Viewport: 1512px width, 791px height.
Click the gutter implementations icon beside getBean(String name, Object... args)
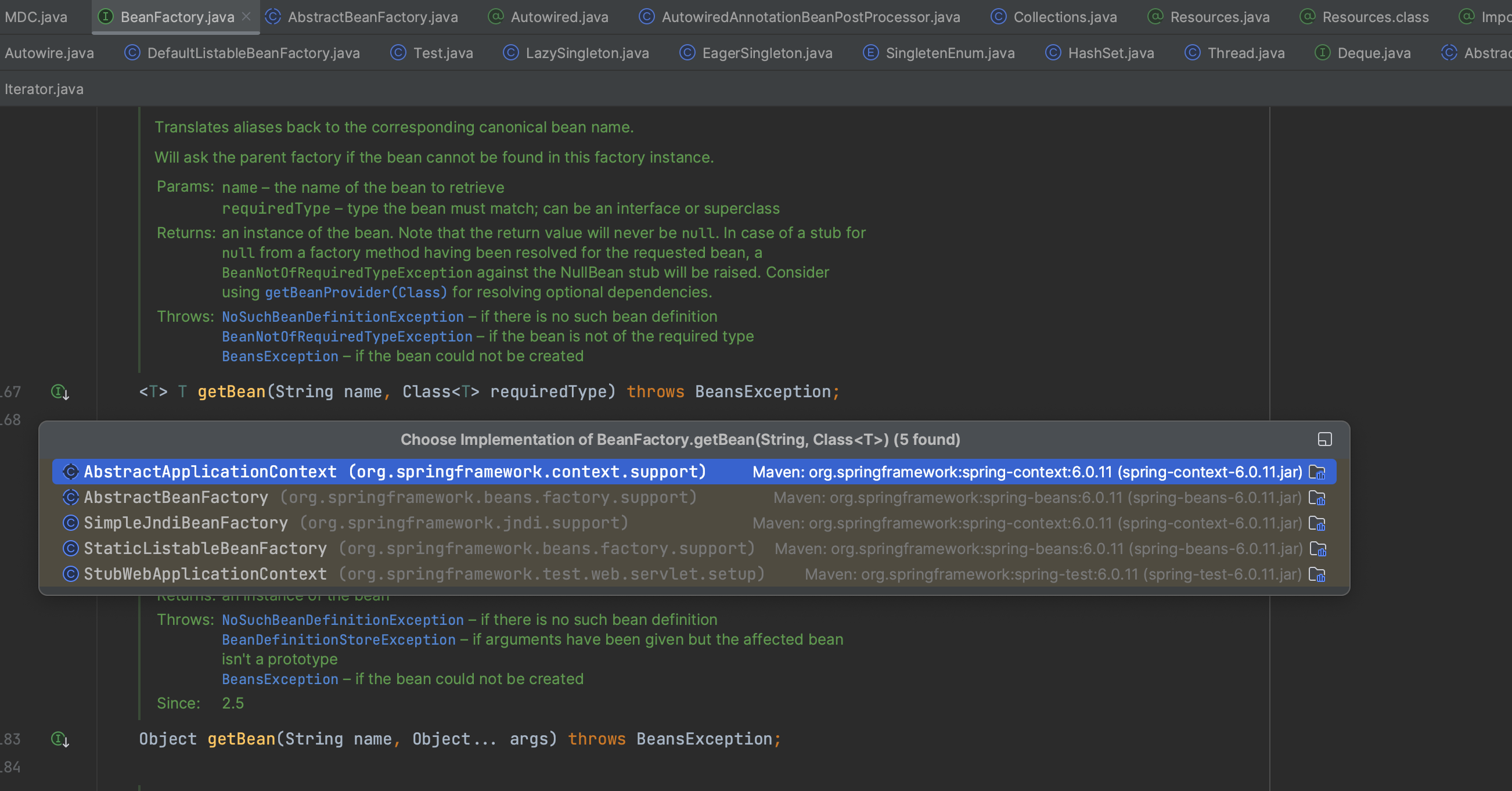tap(60, 739)
